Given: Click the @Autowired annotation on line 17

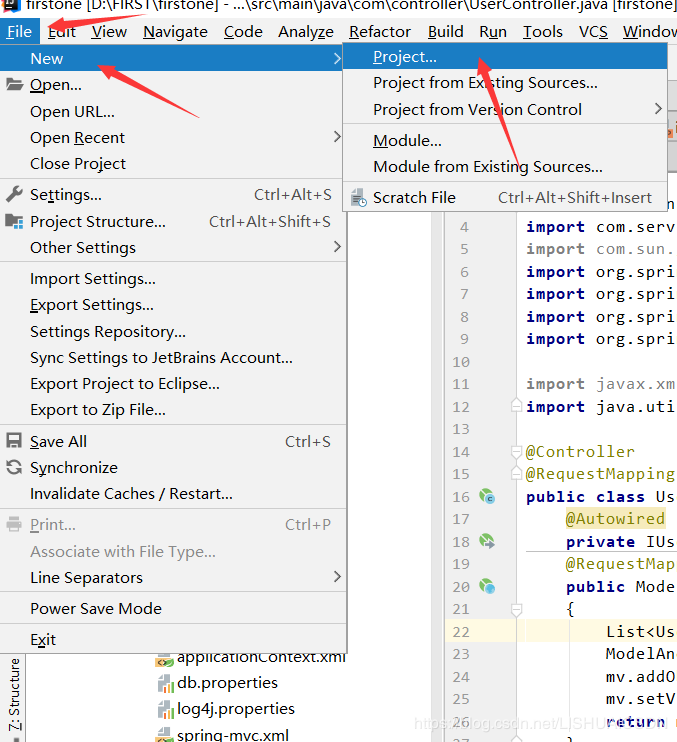Looking at the screenshot, I should [615, 519].
